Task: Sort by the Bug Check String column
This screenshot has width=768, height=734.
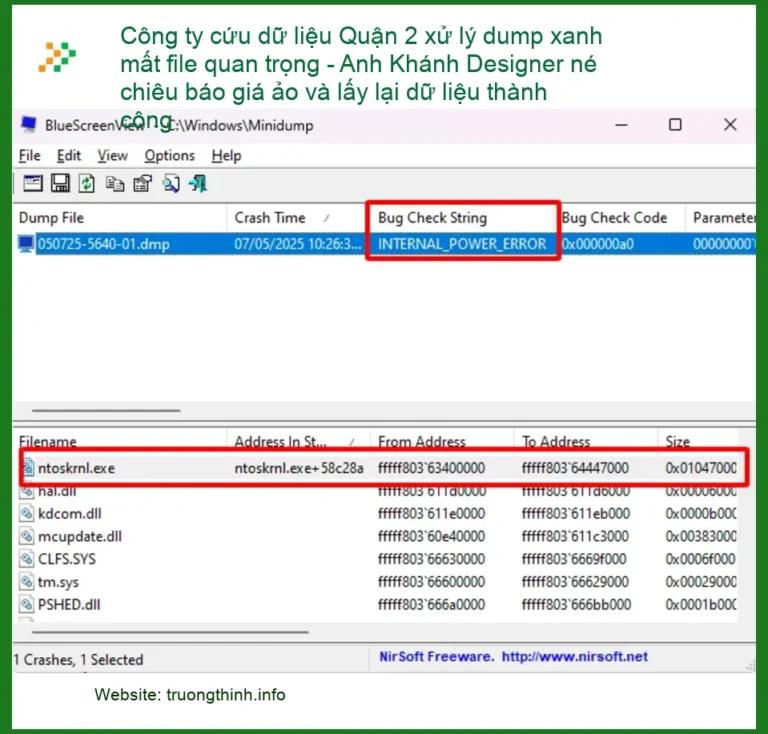Action: pos(463,217)
